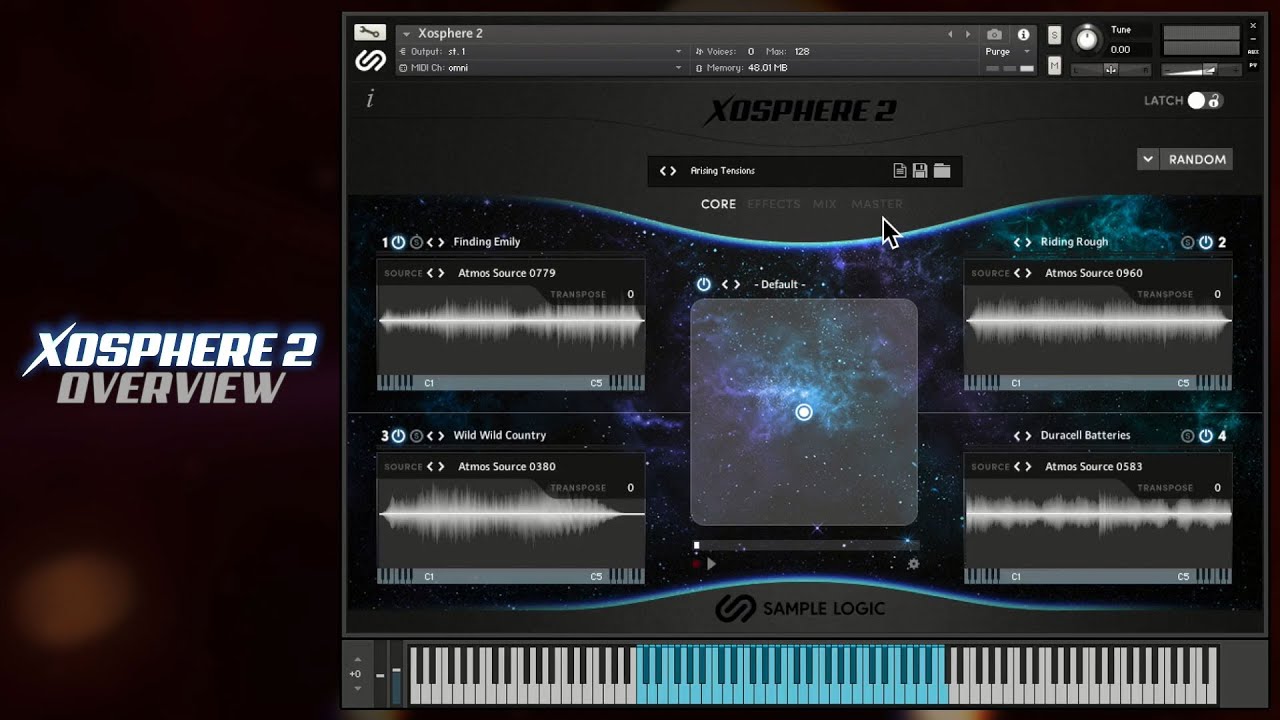This screenshot has width=1280, height=720.
Task: Load next source for Atmos Source 0960
Action: 1028,273
